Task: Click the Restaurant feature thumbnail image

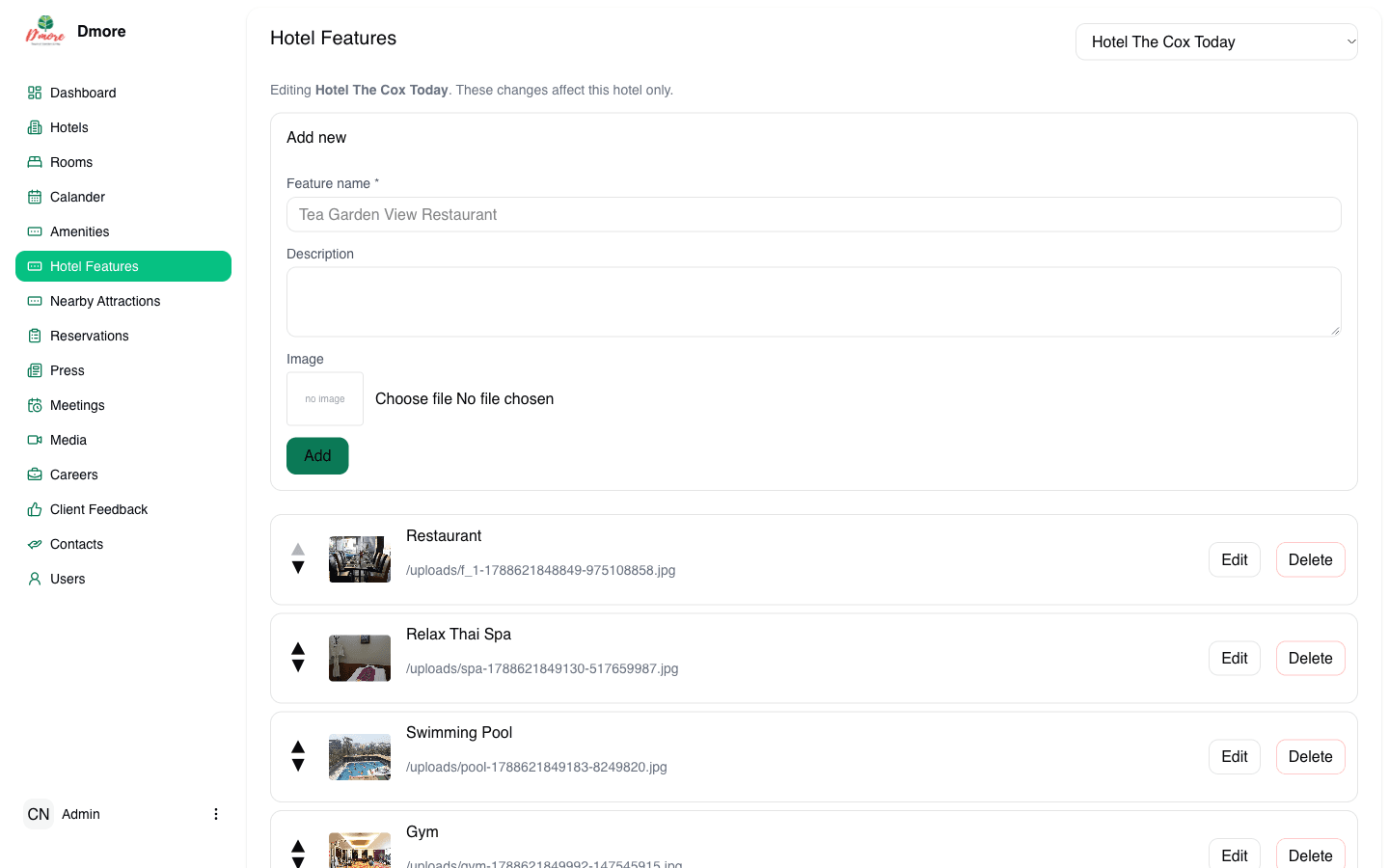Action: tap(360, 559)
